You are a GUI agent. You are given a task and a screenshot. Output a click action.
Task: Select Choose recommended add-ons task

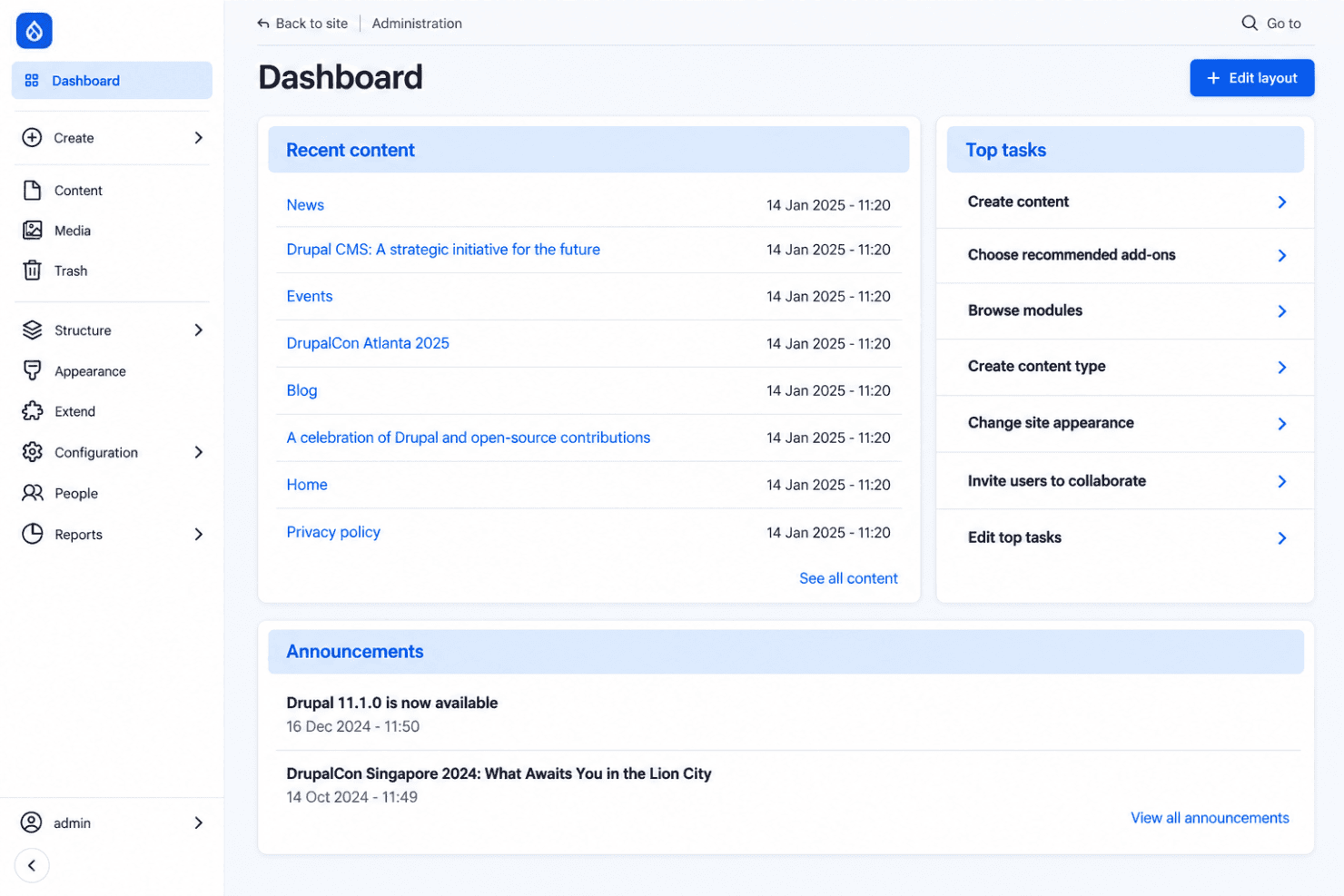pos(1125,255)
